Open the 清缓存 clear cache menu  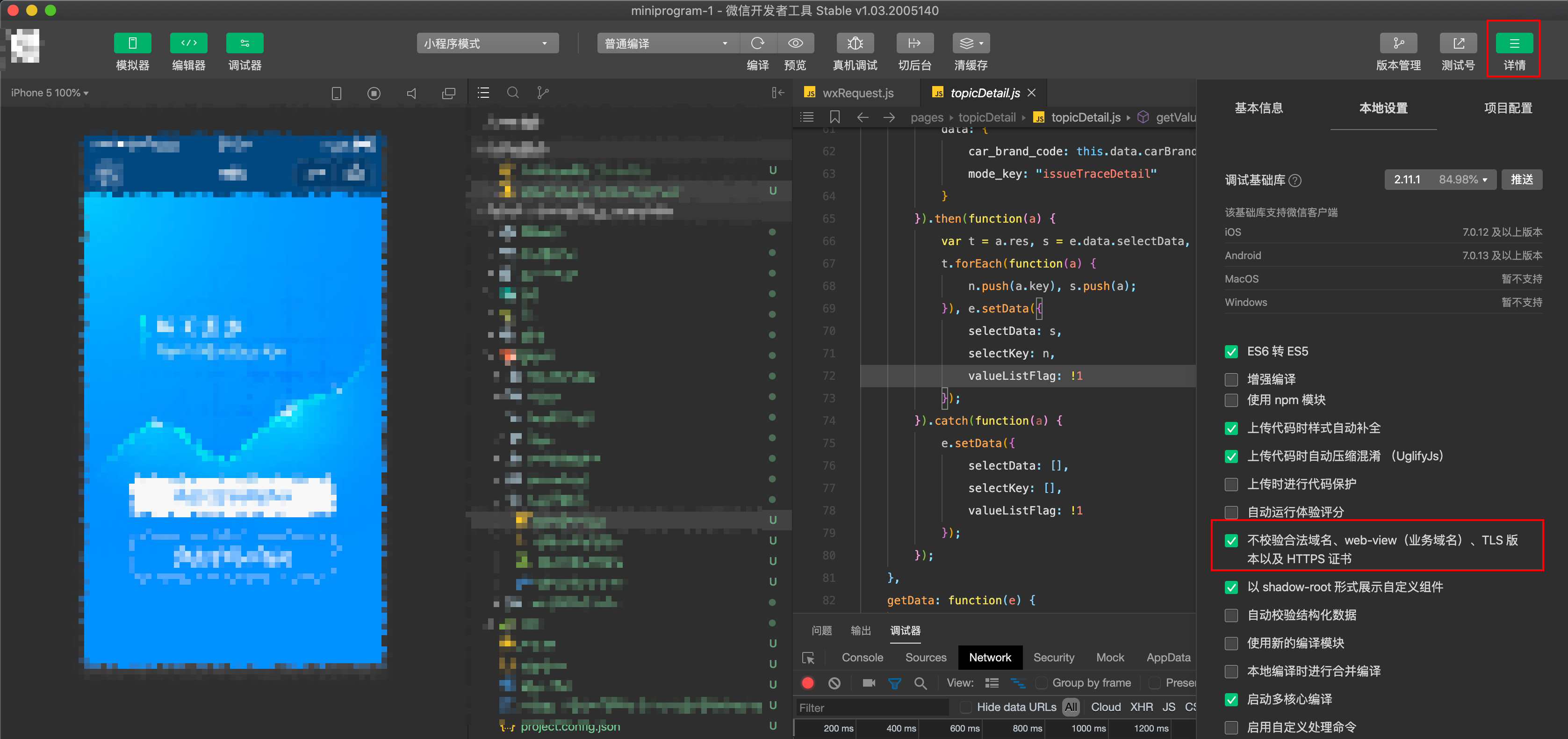[x=971, y=43]
